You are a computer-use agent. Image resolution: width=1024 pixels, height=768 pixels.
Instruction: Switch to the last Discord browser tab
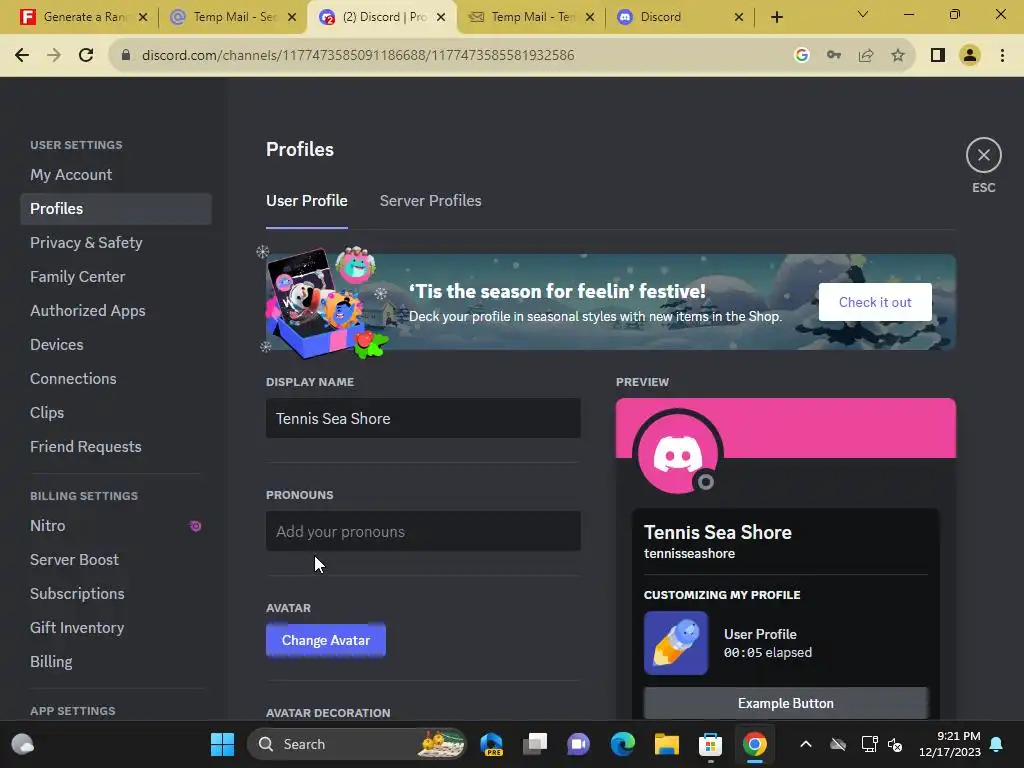(x=679, y=17)
